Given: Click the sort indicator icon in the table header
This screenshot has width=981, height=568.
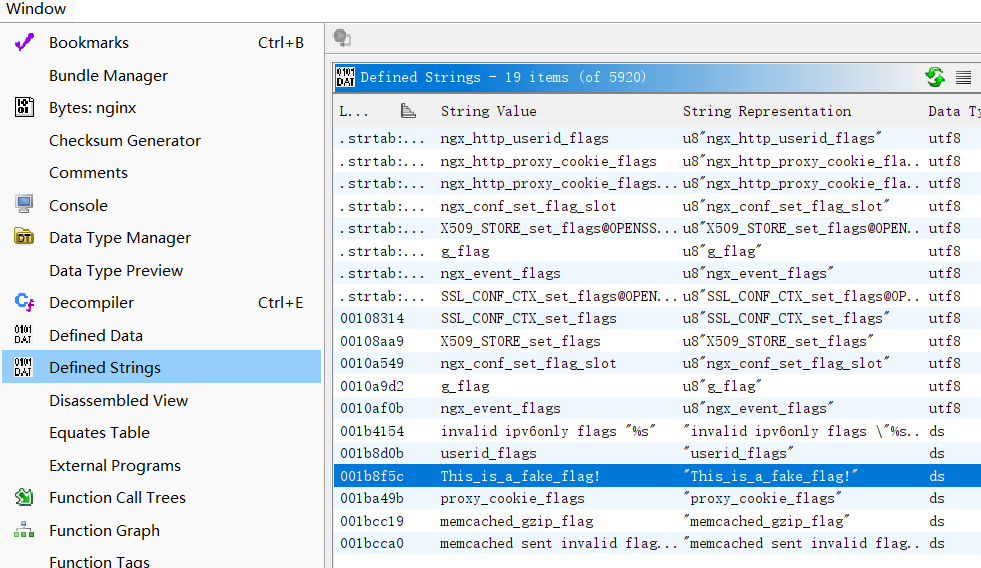Looking at the screenshot, I should pos(408,111).
